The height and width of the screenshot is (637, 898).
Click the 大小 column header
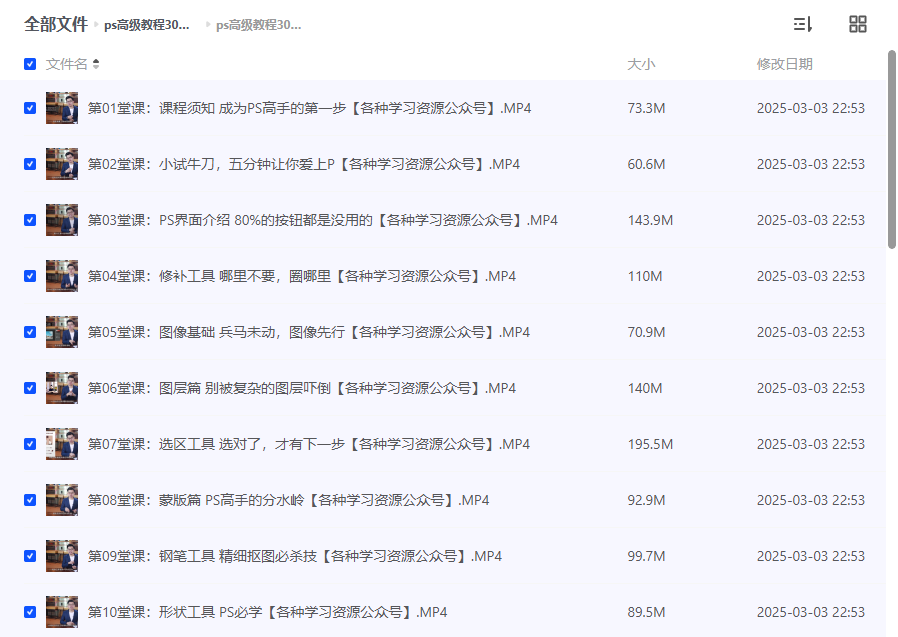641,64
